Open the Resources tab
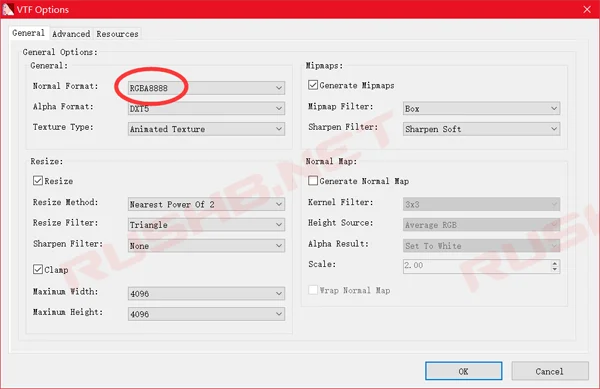 click(117, 34)
